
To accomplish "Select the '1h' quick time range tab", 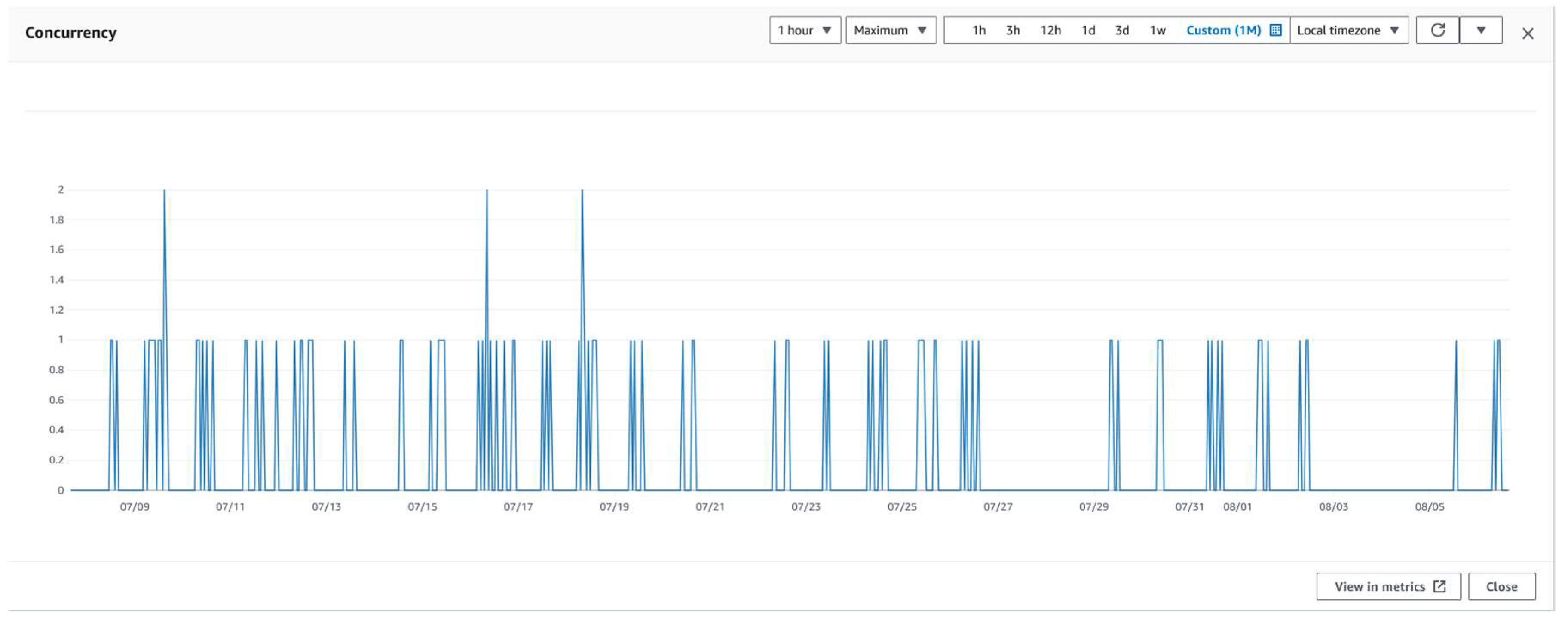I will pos(975,29).
